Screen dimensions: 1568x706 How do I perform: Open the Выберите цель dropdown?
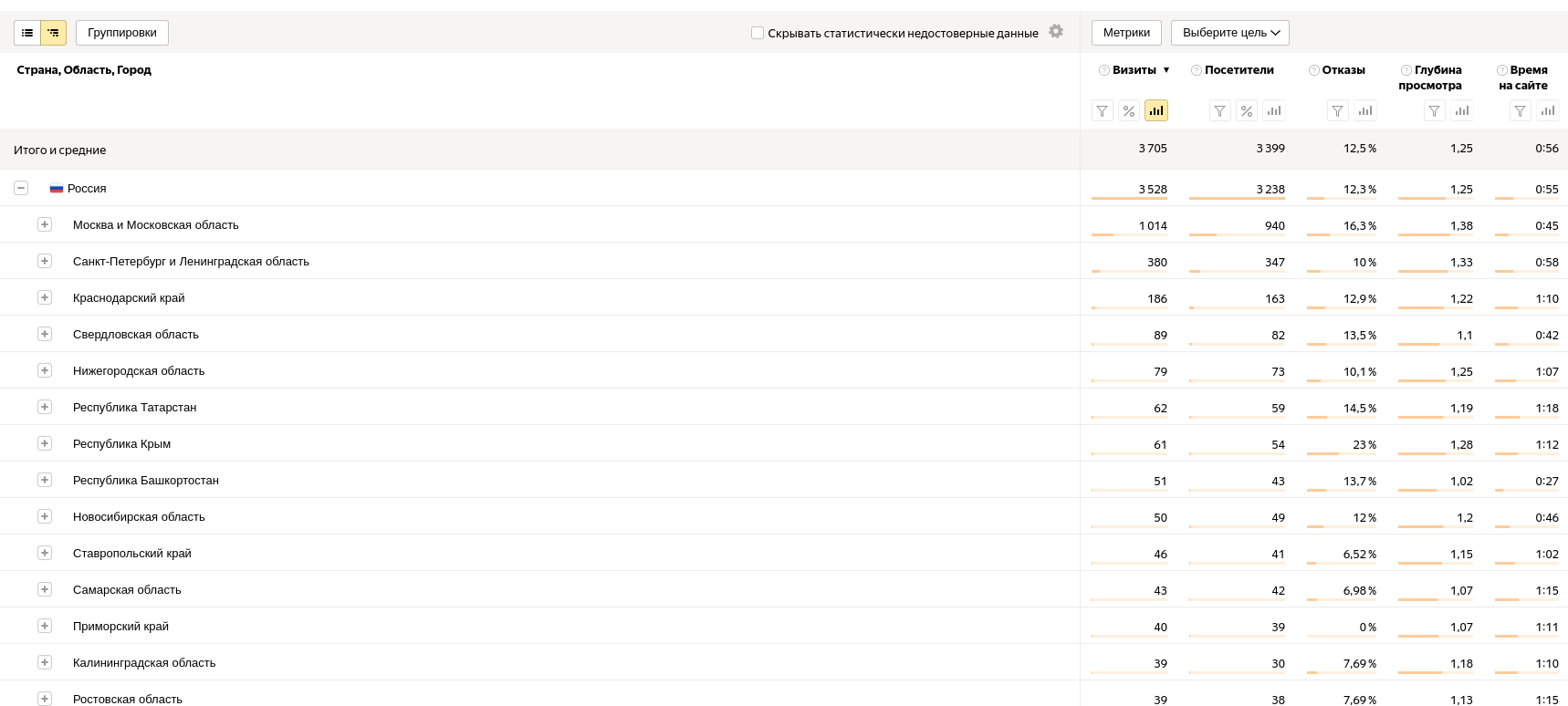(1230, 33)
